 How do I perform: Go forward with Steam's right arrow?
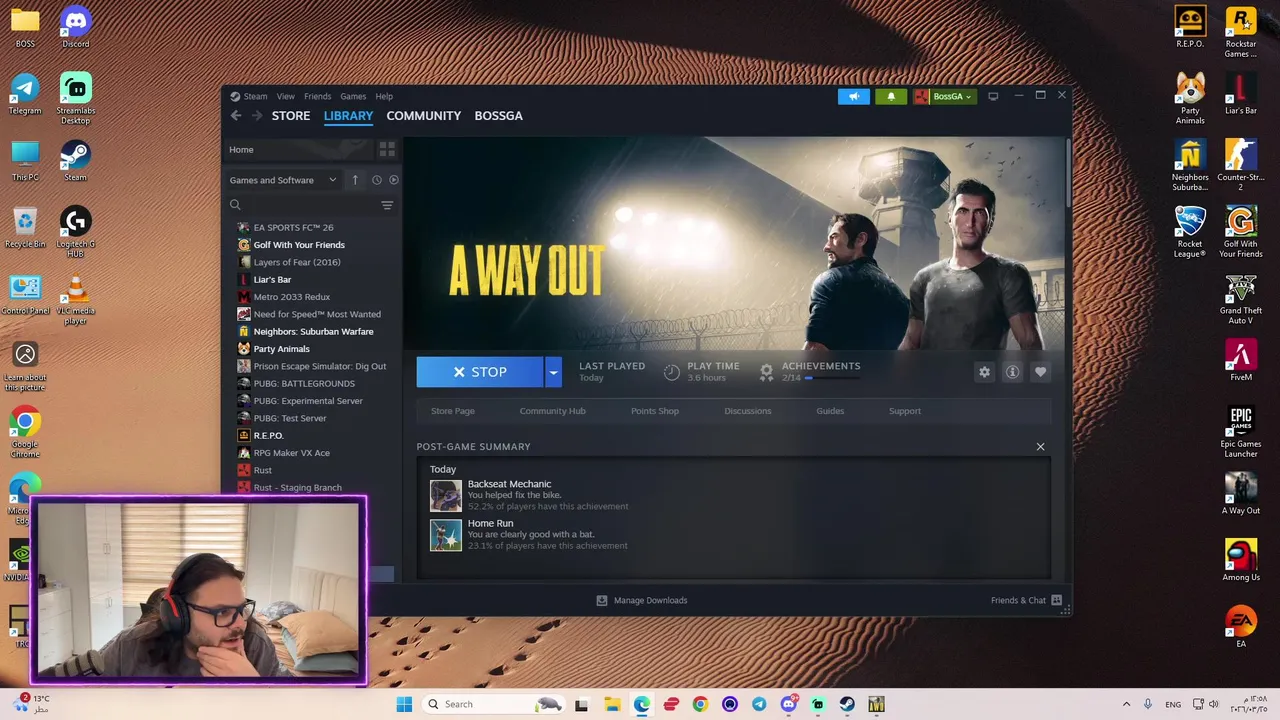coord(257,116)
